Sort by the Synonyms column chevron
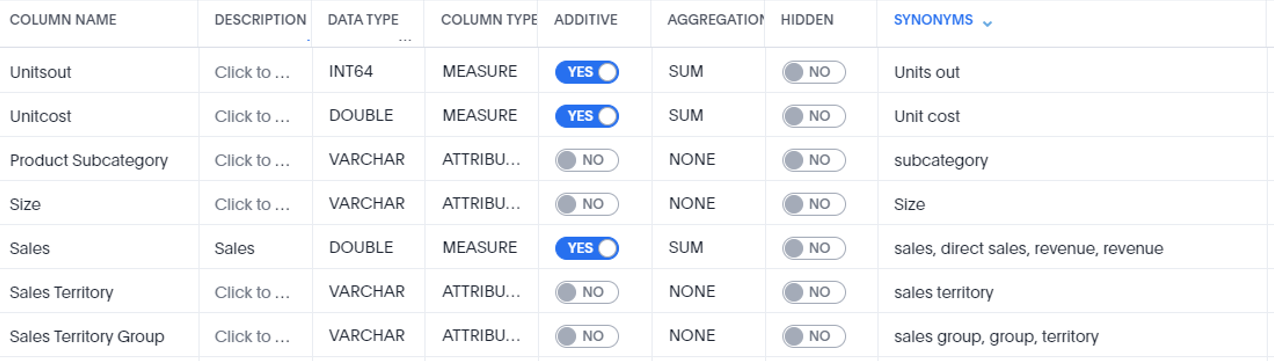The height and width of the screenshot is (361, 1274). tap(988, 22)
